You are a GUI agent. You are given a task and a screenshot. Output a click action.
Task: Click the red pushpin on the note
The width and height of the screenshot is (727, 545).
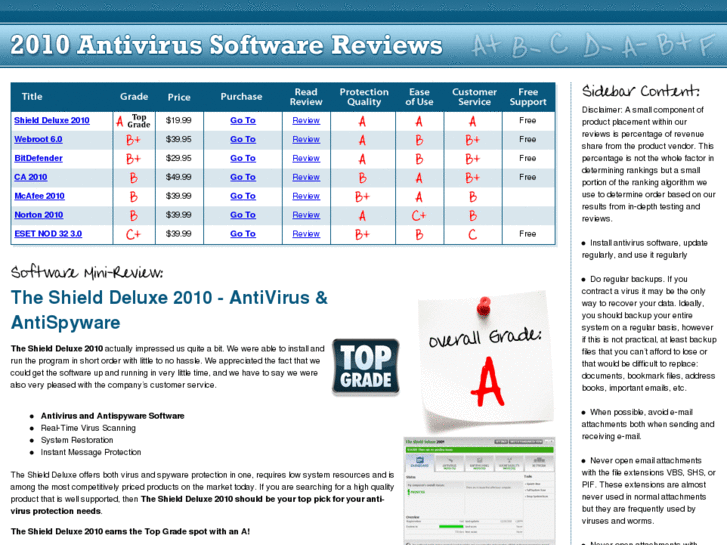[x=484, y=306]
